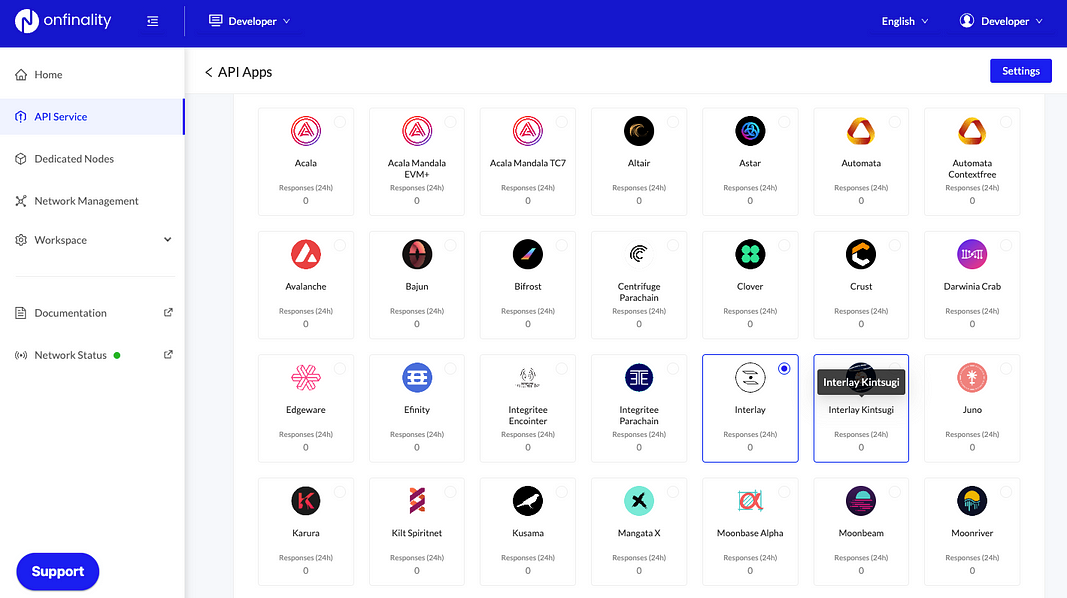Collapse sidebar with the hamburger icon

tap(152, 21)
